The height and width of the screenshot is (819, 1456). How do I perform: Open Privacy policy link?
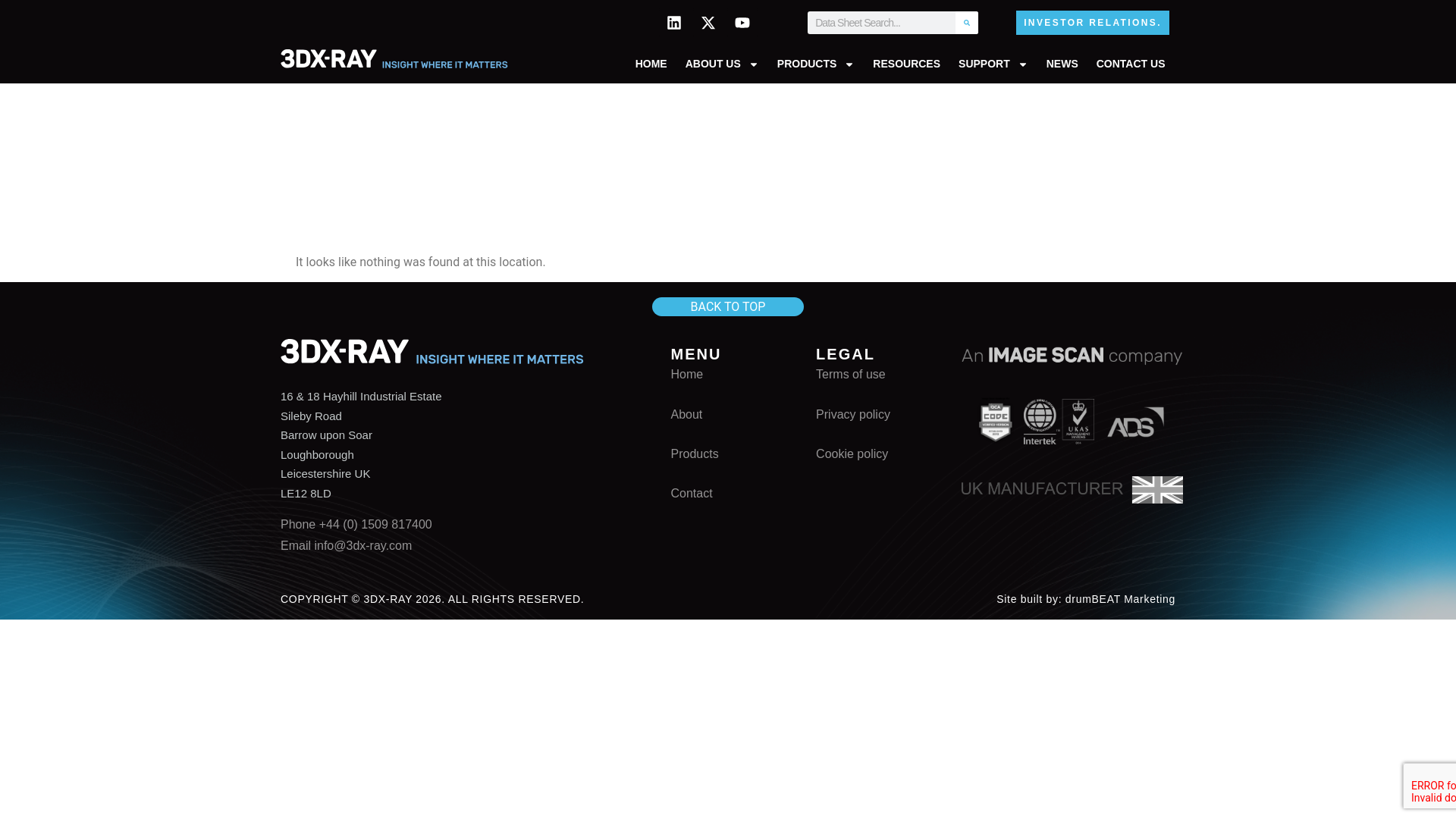[853, 415]
